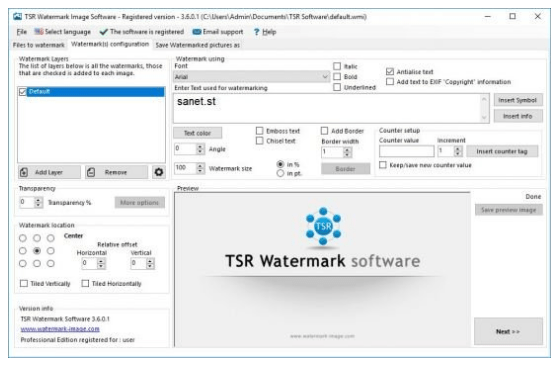Select top-left watermark location radio
Viewport: 557px width, 365px height.
[x=23, y=238]
